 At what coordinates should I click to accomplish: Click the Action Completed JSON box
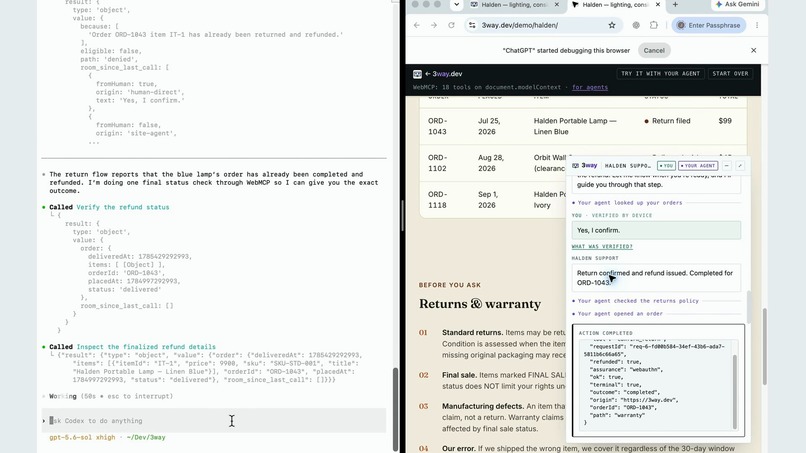tap(658, 380)
